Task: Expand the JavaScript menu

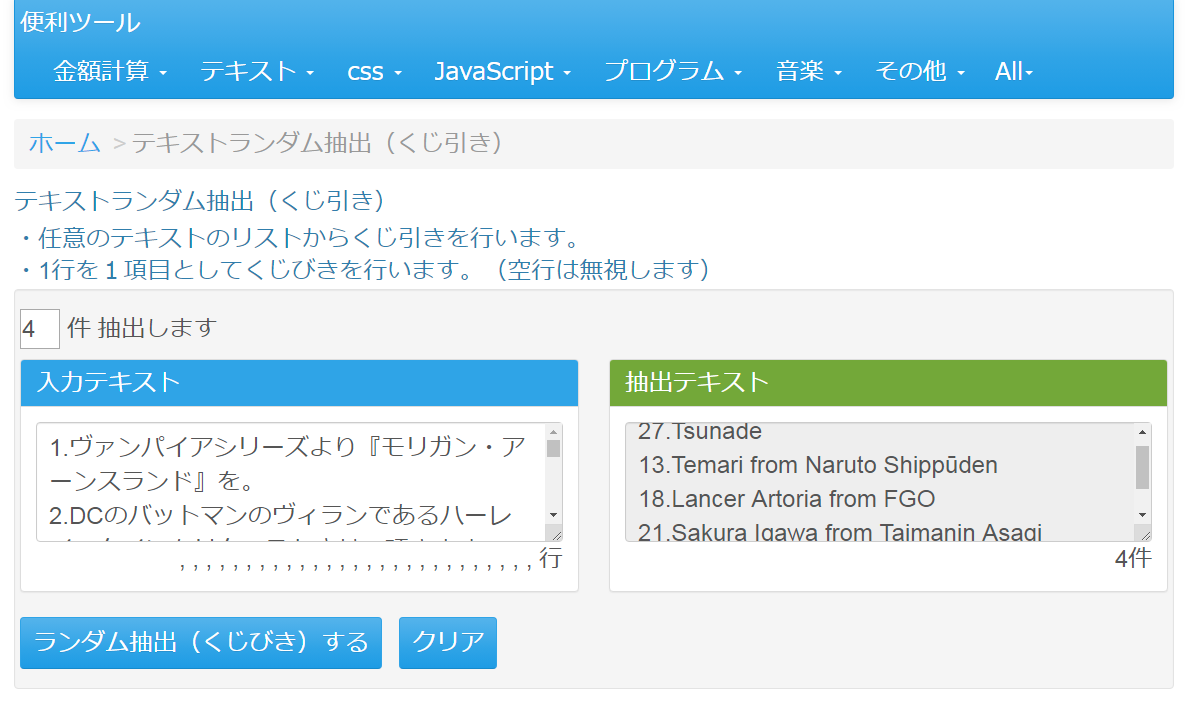Action: [502, 71]
